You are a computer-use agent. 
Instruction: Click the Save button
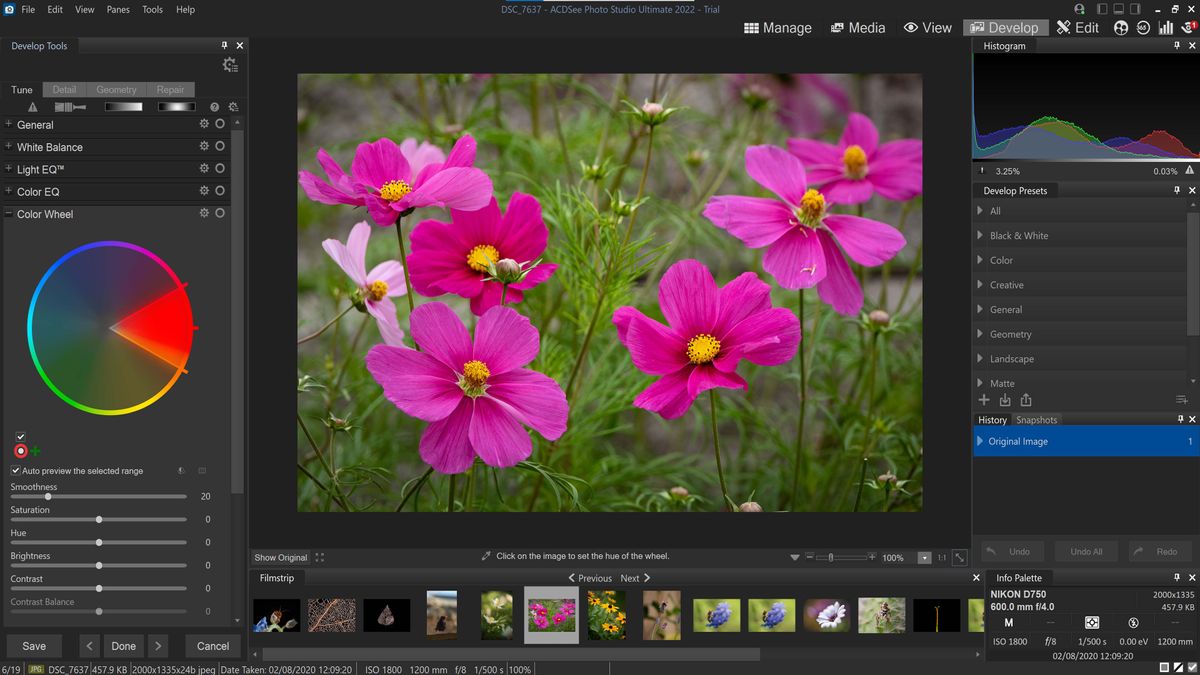coord(33,646)
